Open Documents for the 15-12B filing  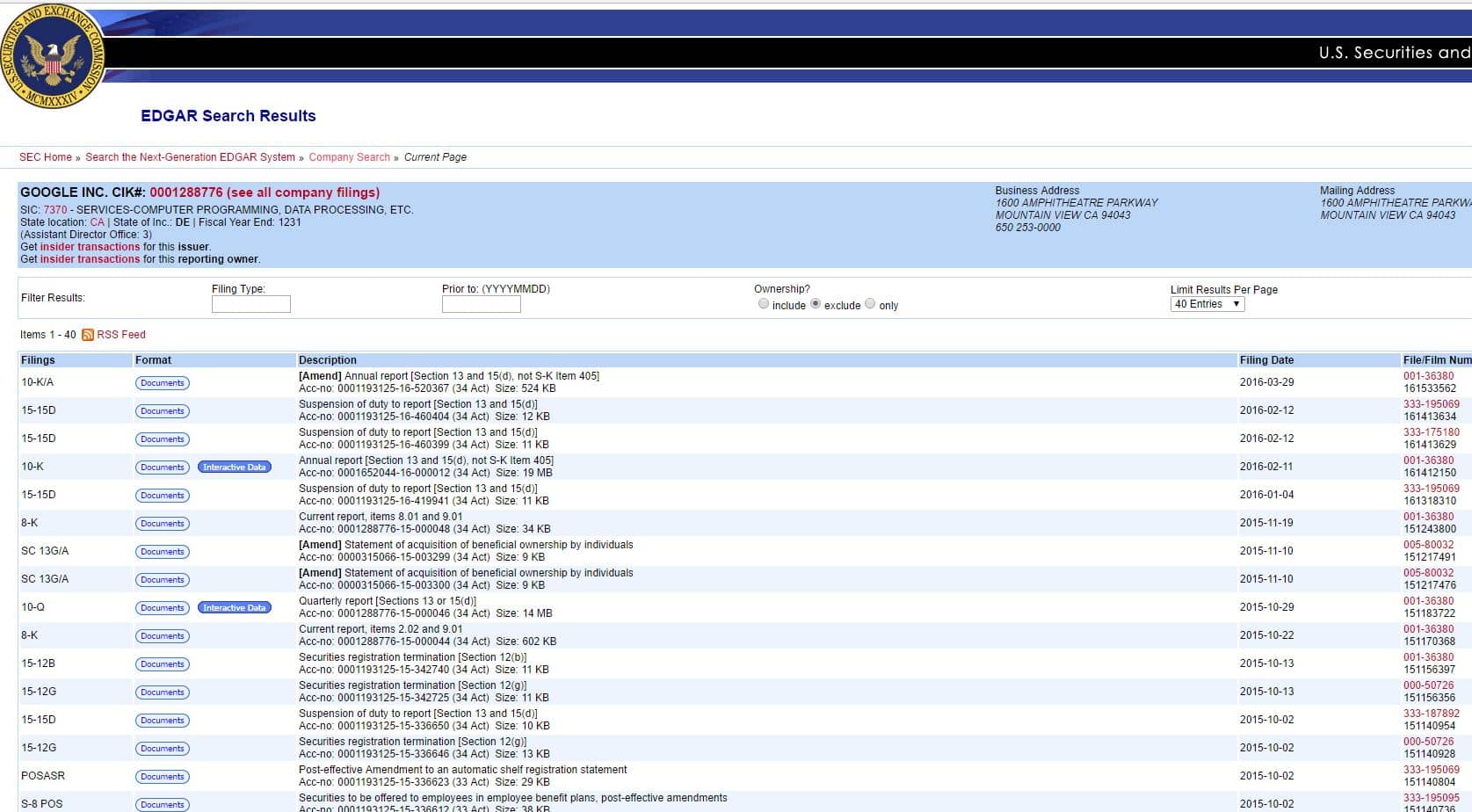163,664
